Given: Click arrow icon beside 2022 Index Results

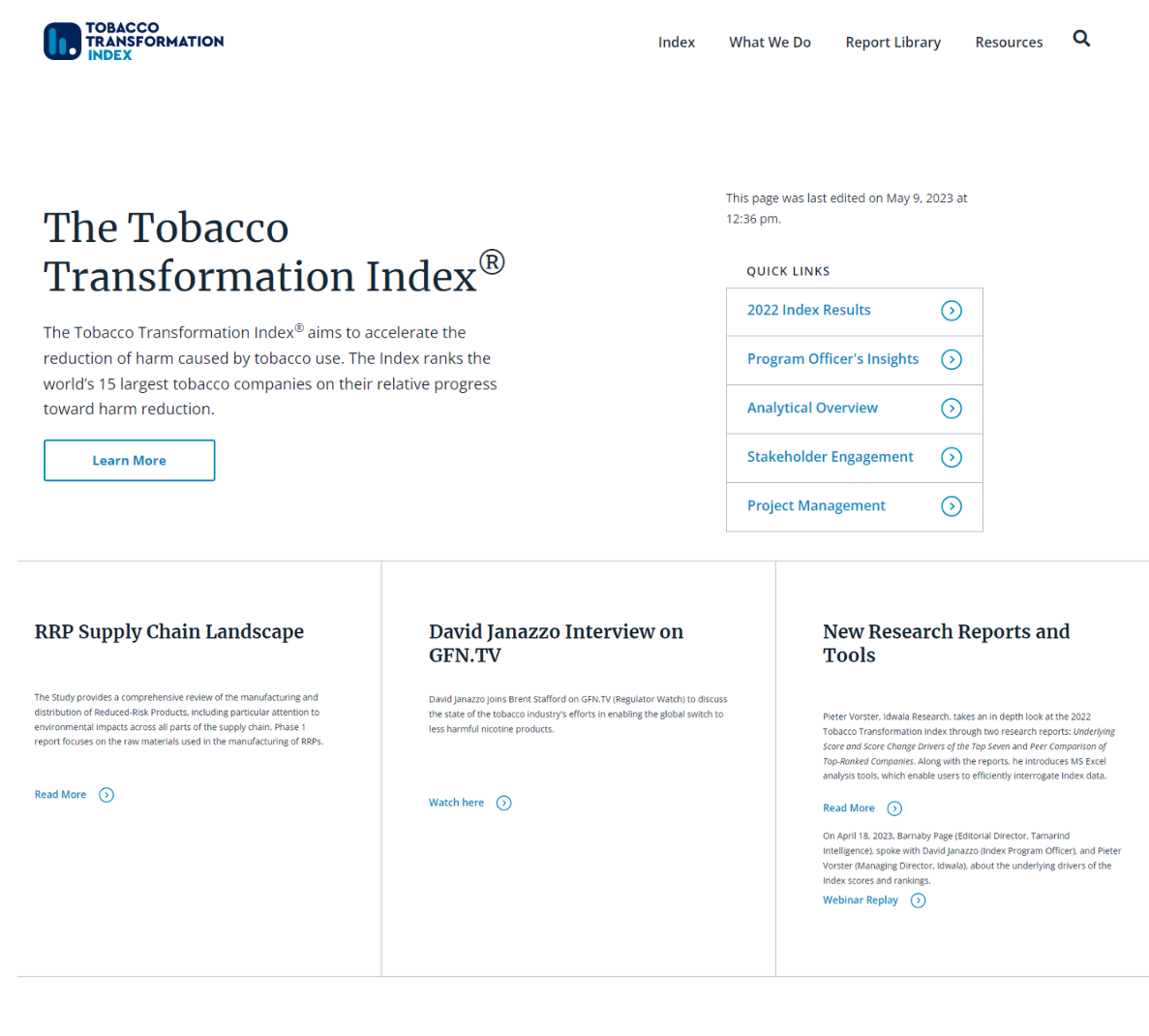Looking at the screenshot, I should pos(952,311).
